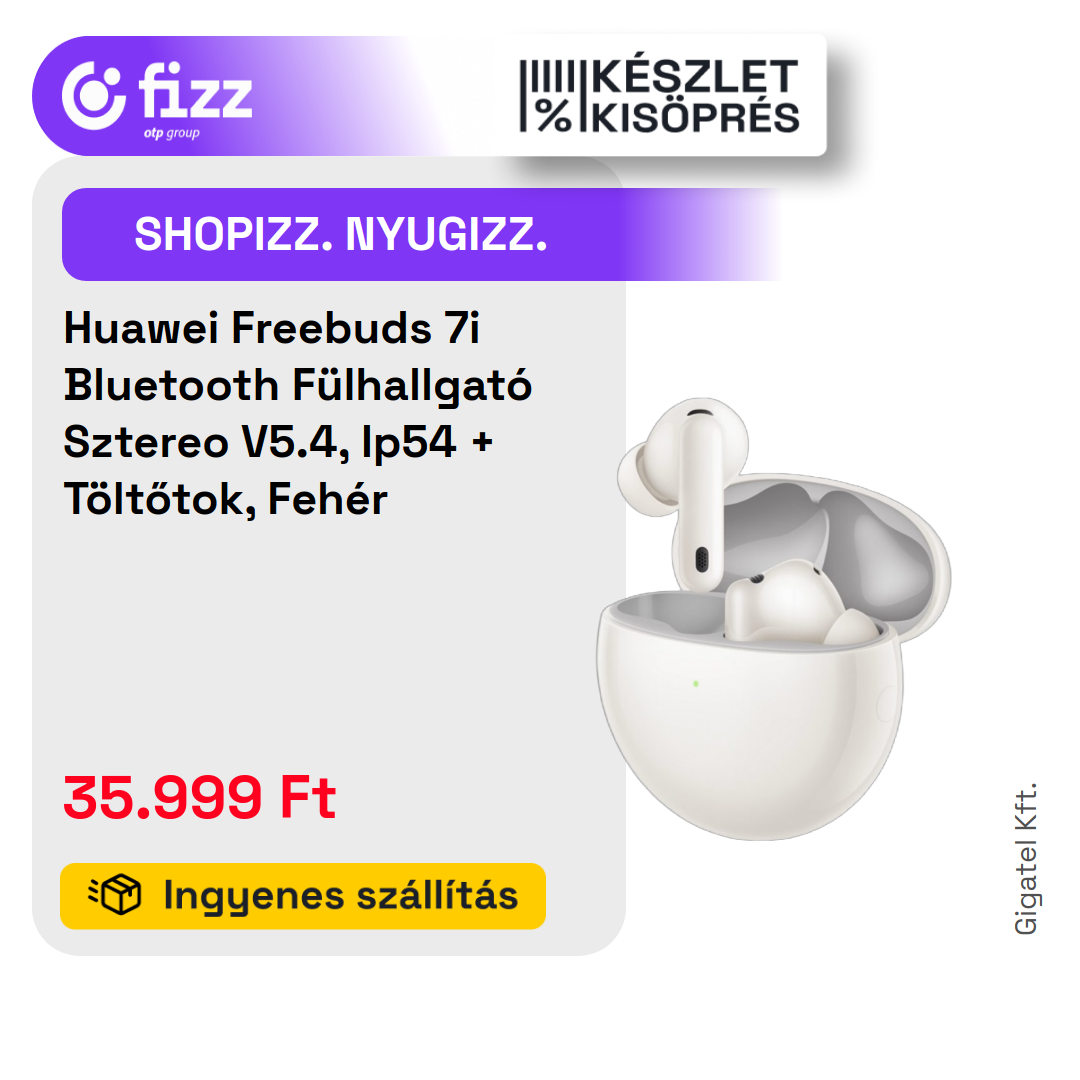The image size is (1080, 1080).
Task: Click the 35.999 Ft price
Action: coord(199,797)
